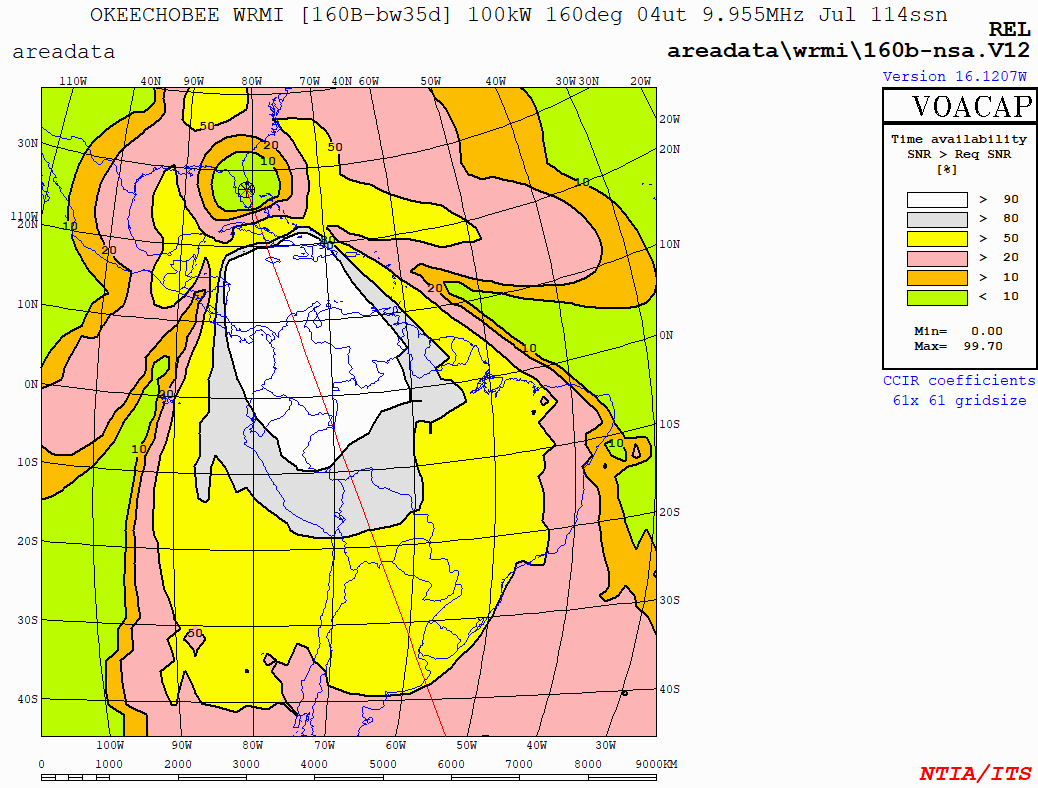Click the CCIR coefficients label
This screenshot has width=1038, height=788.
tap(959, 381)
